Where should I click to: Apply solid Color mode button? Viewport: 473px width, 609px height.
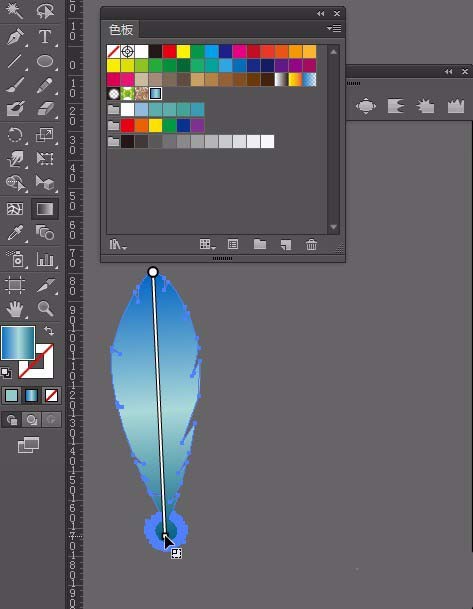12,396
